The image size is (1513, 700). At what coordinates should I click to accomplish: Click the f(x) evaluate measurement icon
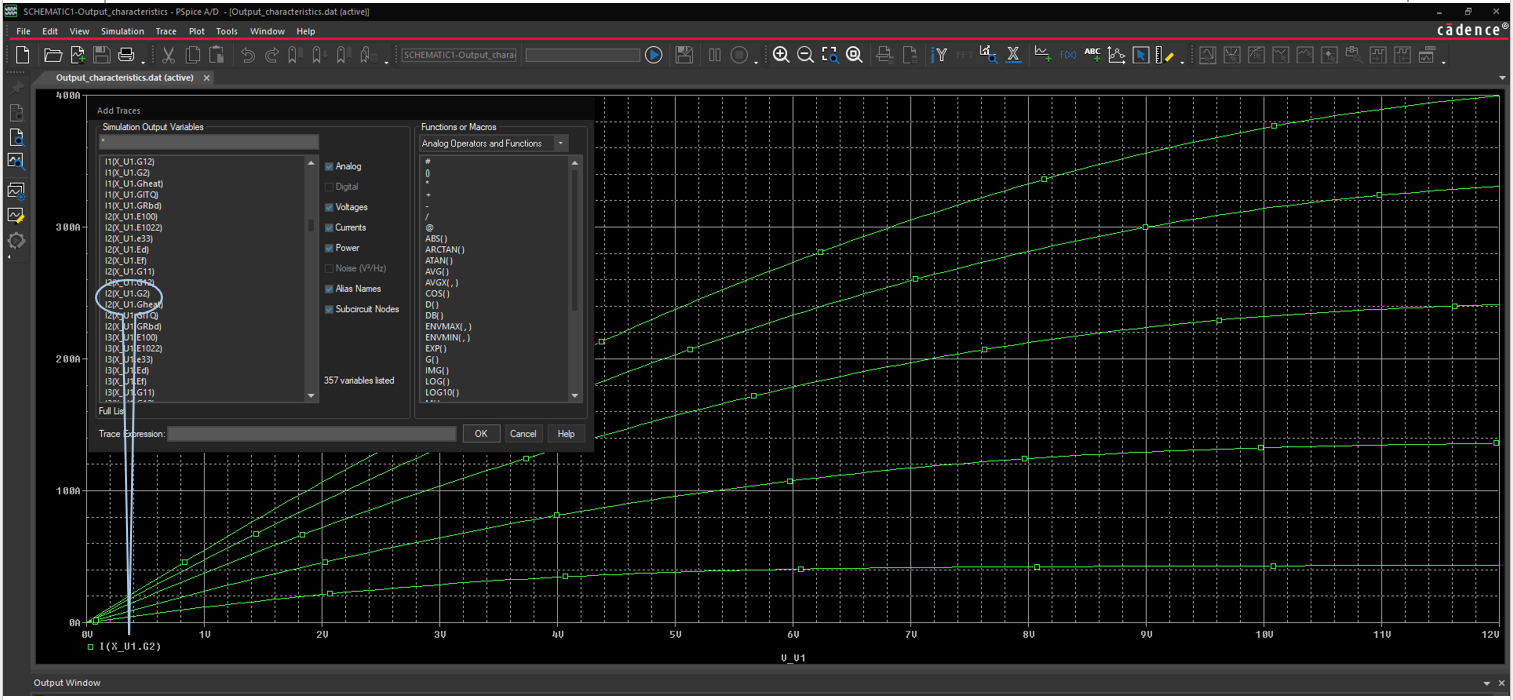coord(1067,55)
